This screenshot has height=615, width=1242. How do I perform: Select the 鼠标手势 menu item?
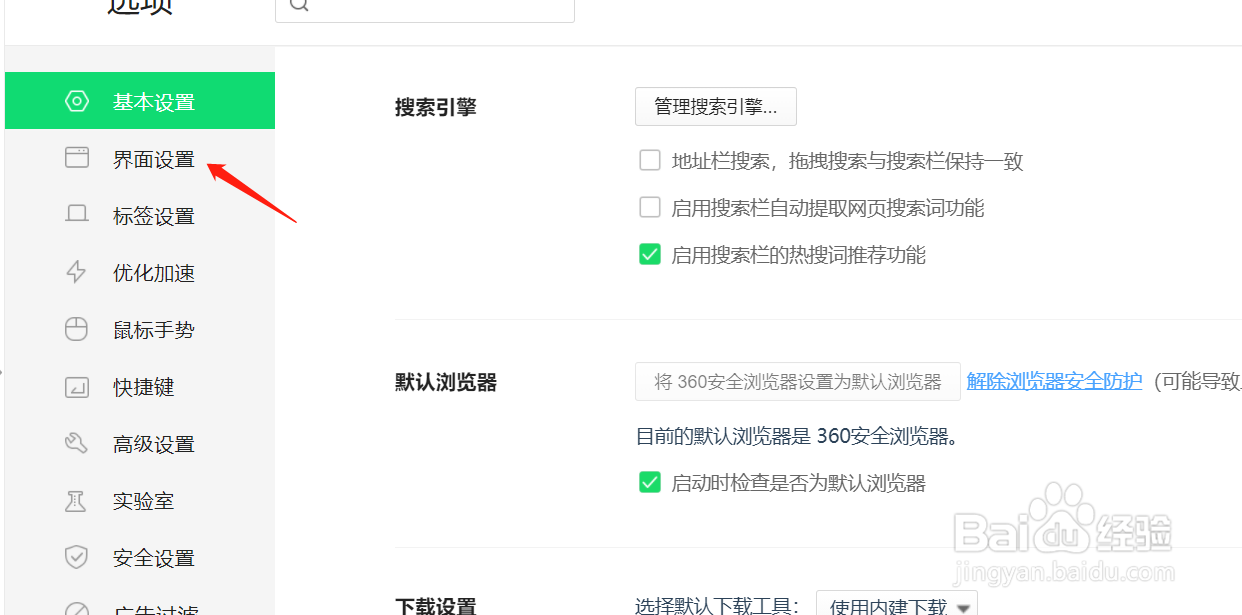click(140, 329)
